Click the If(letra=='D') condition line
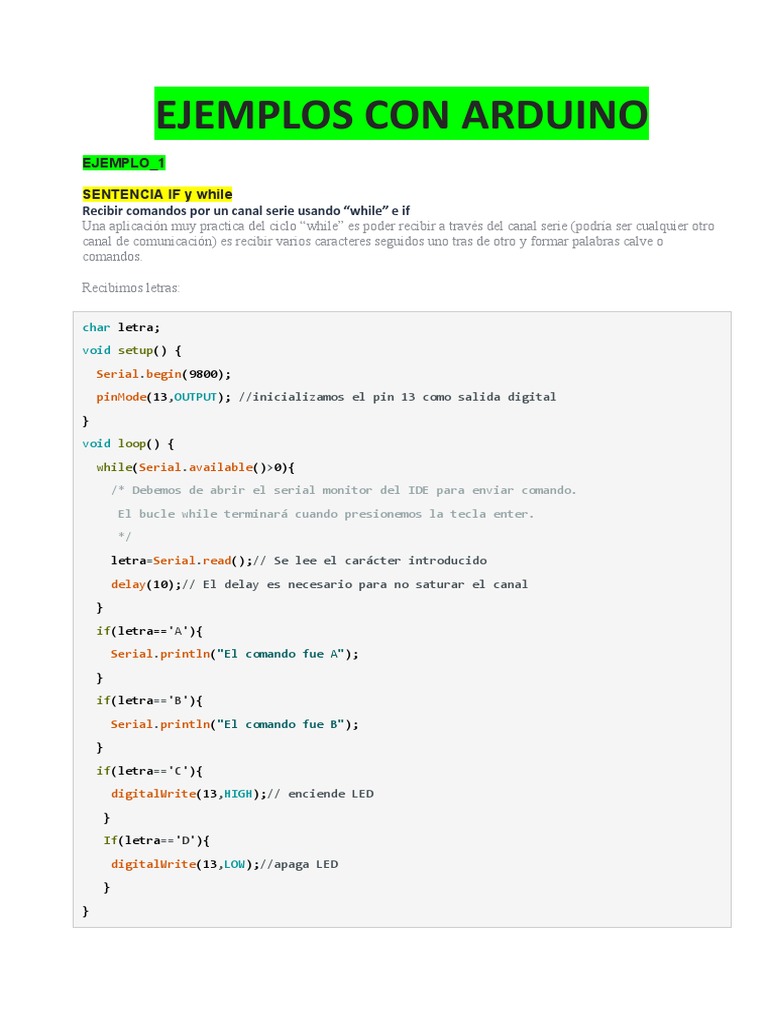 pos(157,840)
